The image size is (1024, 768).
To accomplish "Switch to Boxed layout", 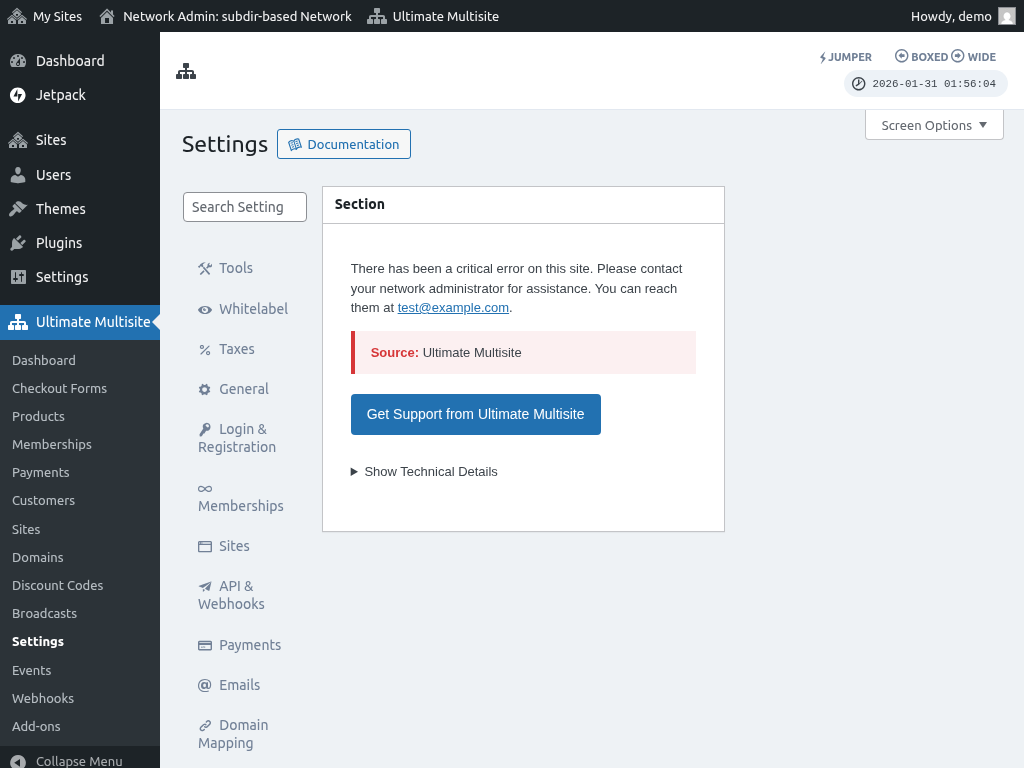I will pos(921,57).
